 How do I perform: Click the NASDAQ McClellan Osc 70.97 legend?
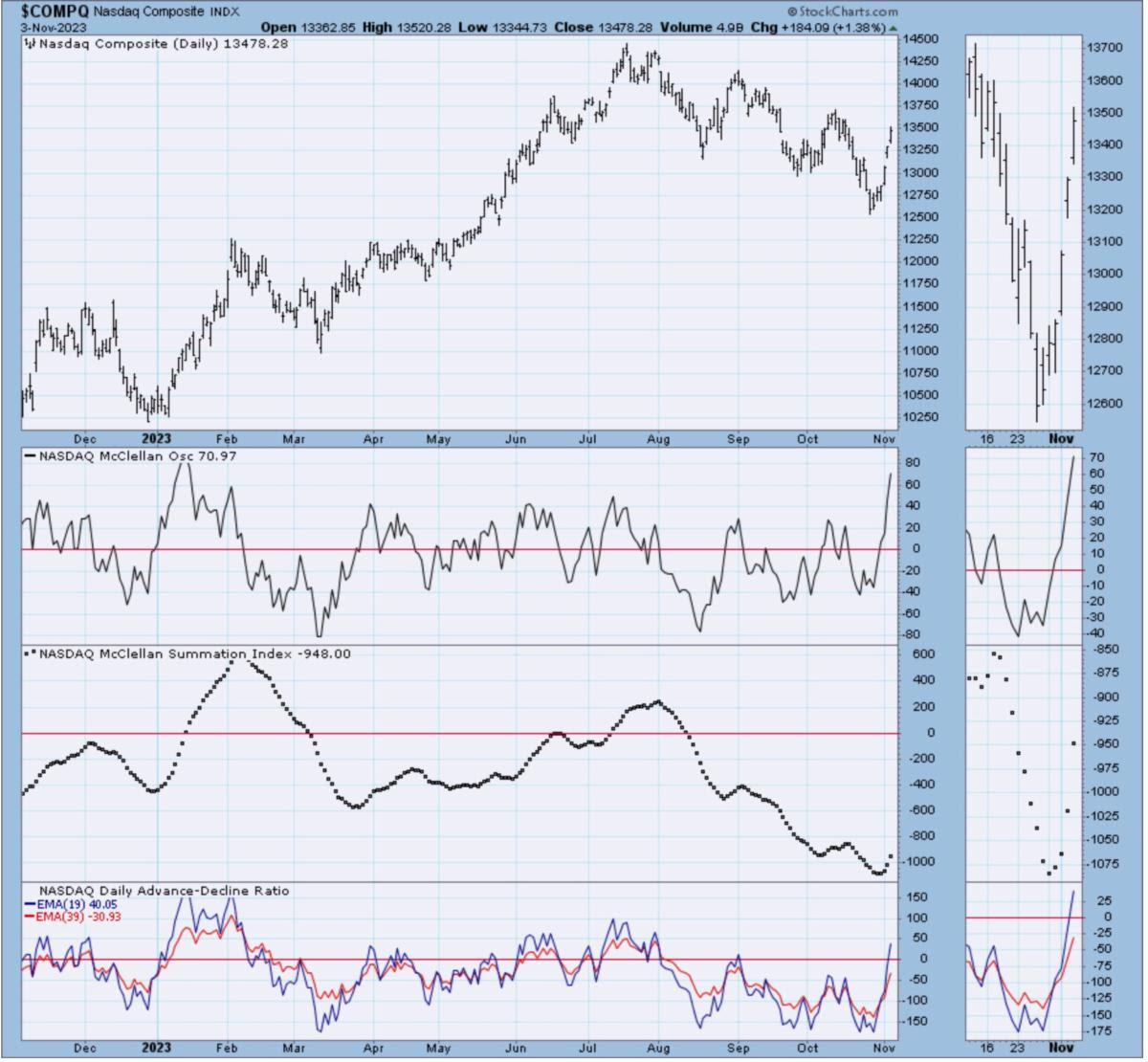[x=128, y=456]
